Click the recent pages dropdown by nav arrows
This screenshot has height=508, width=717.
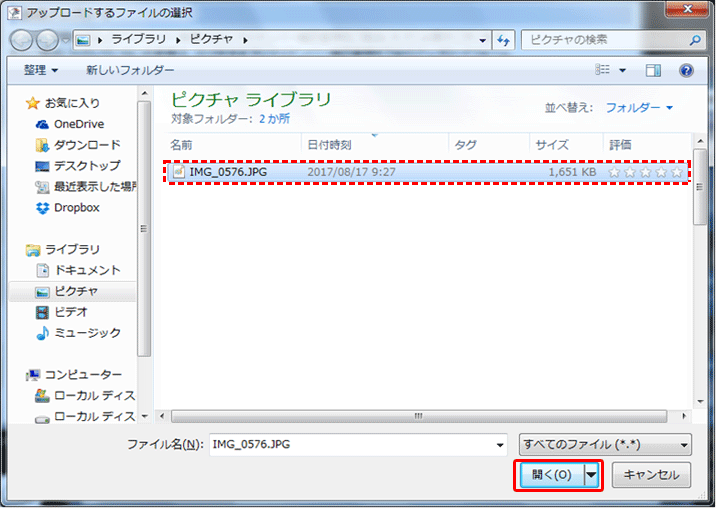pyautogui.click(x=66, y=40)
